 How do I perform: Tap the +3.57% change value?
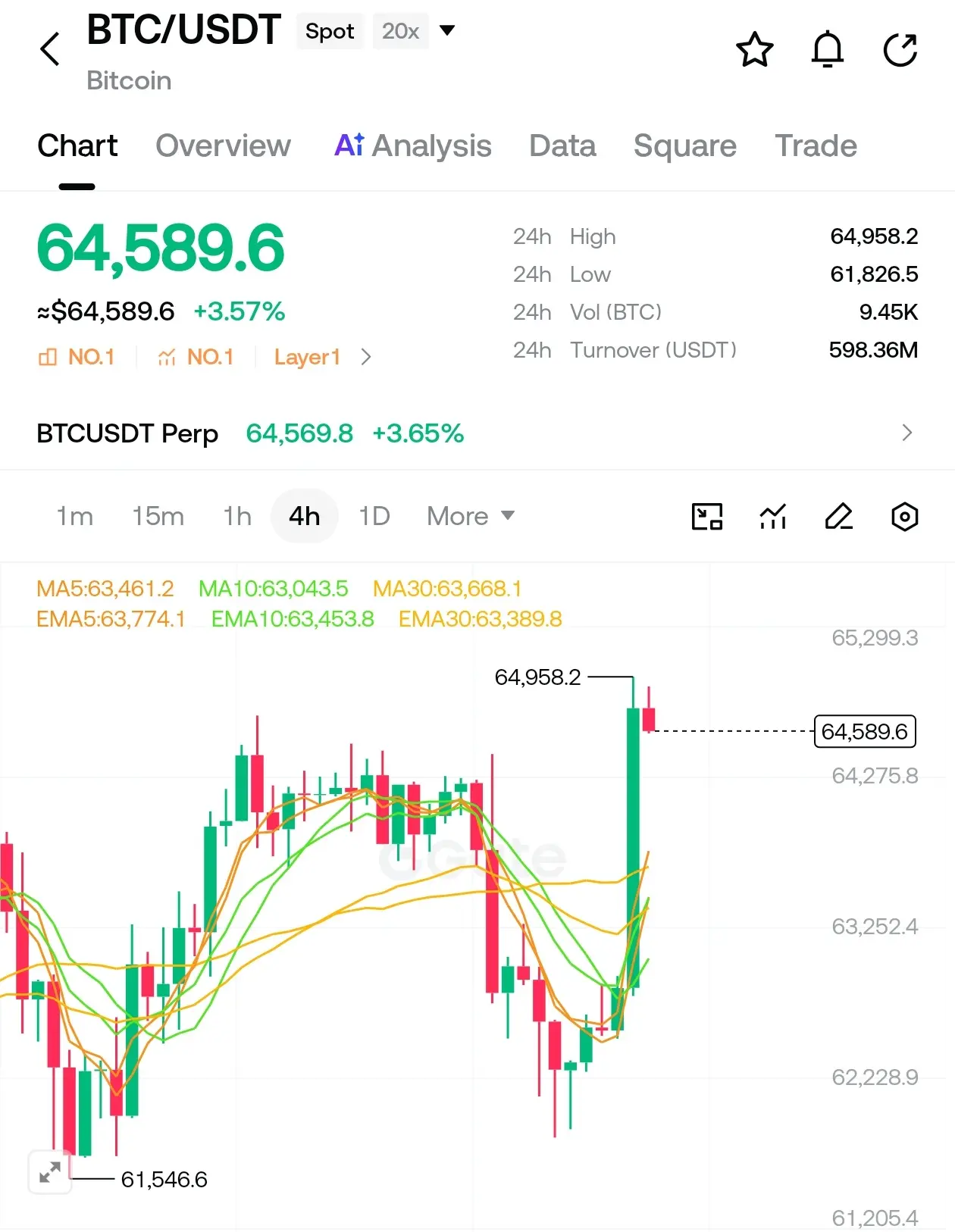point(240,311)
